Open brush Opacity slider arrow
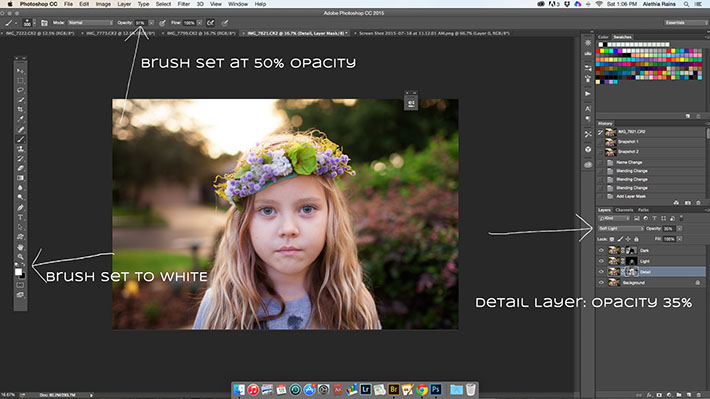Viewport: 710px width, 399px height. coord(151,23)
